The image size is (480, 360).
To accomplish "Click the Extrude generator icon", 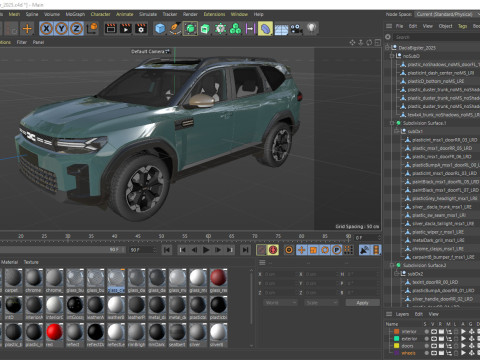I will tap(205, 29).
